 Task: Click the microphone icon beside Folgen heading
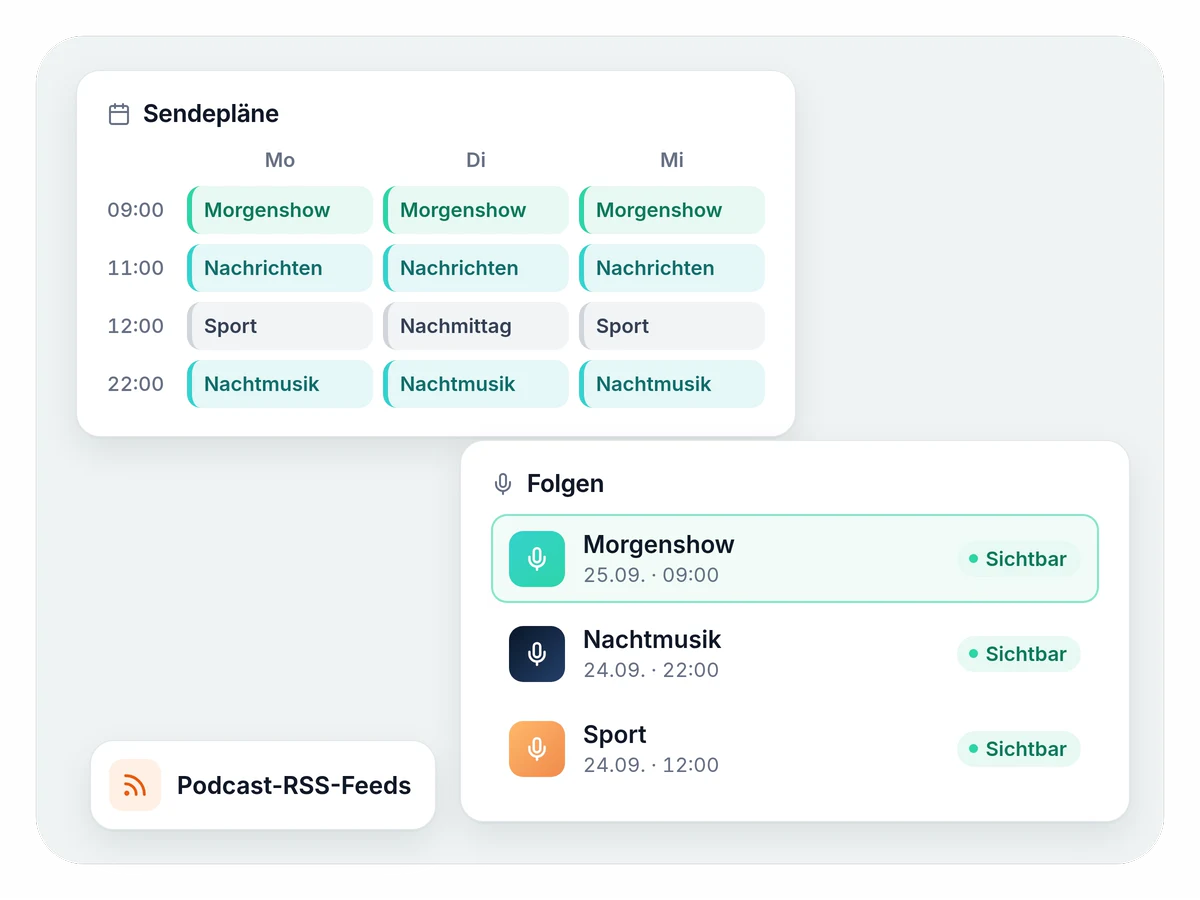(x=503, y=484)
